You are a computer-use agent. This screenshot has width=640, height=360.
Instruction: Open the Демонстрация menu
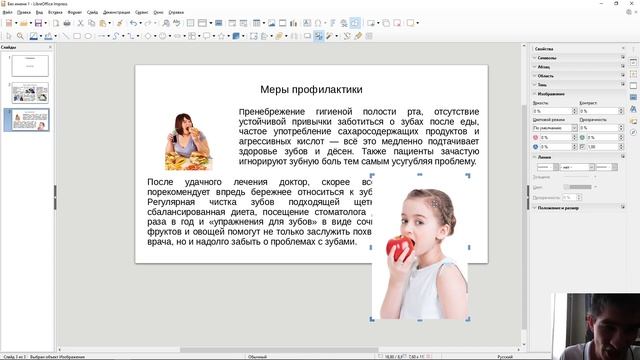tap(116, 13)
